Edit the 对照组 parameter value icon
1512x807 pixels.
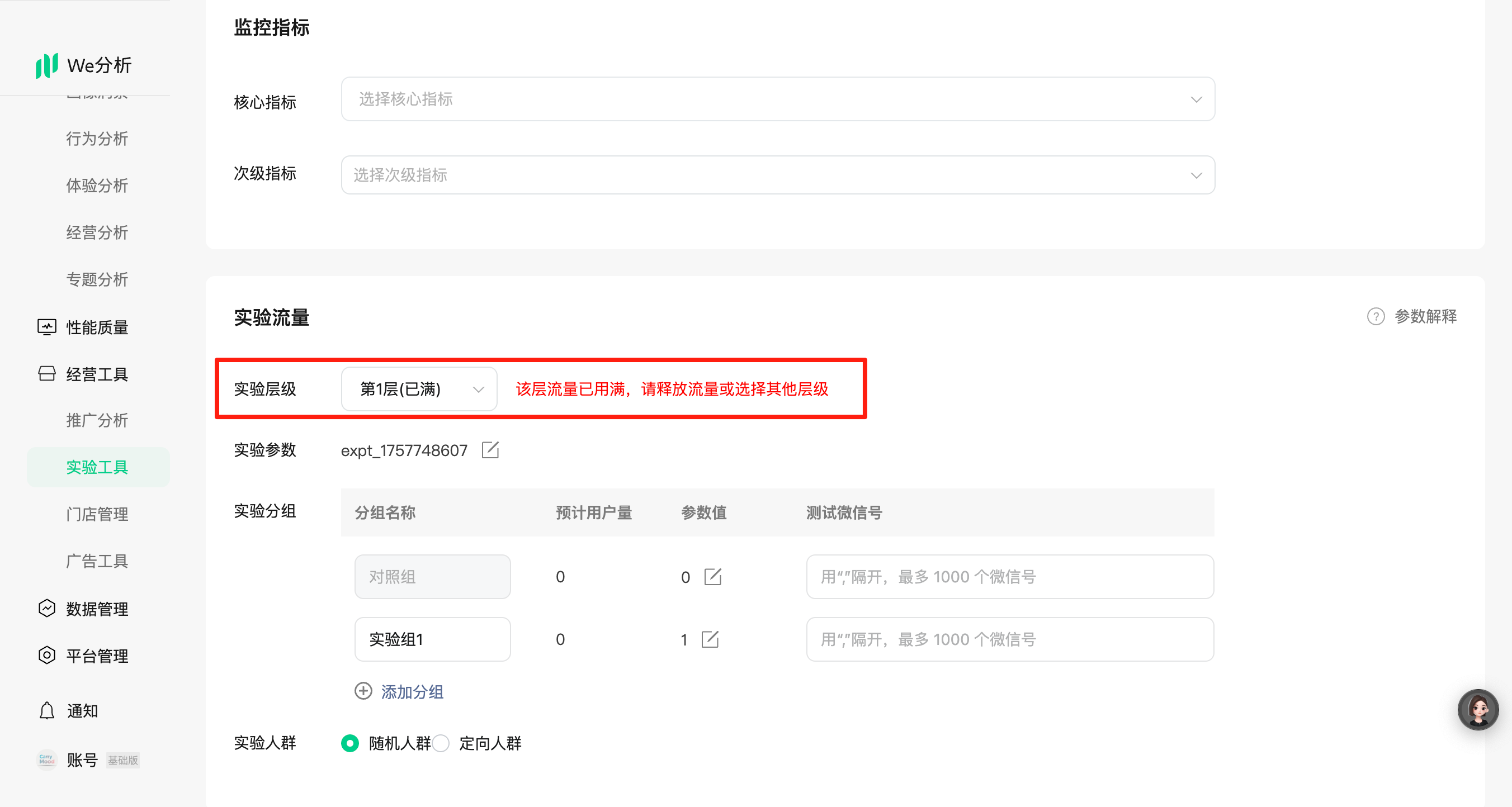click(x=712, y=577)
